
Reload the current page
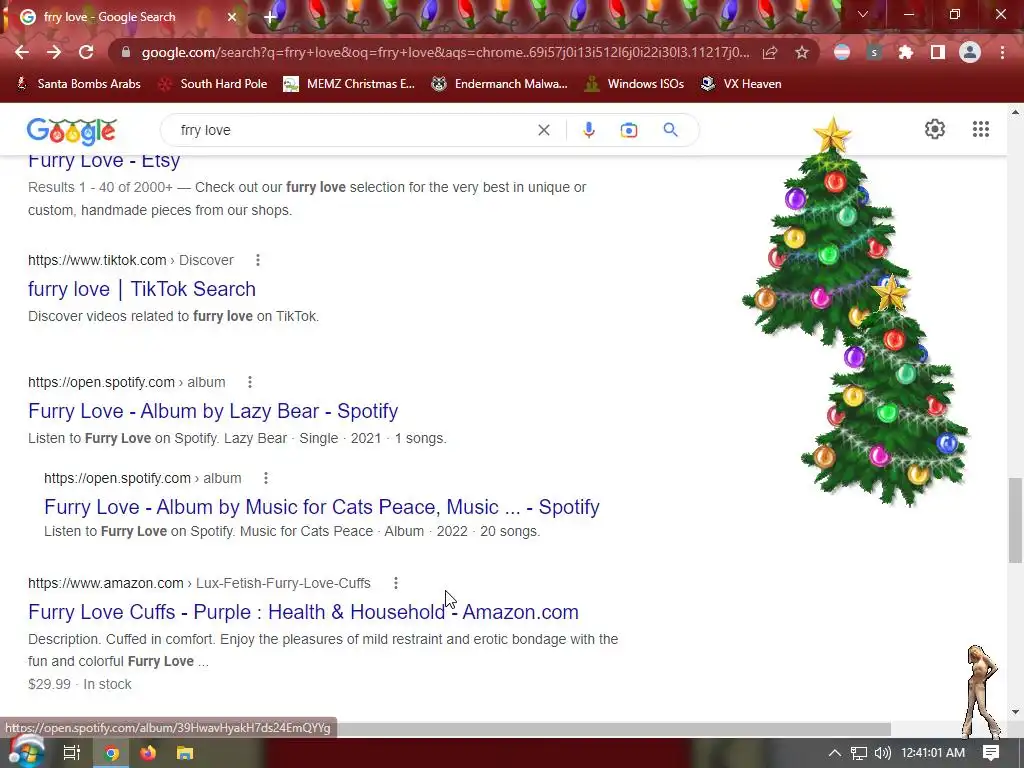[86, 52]
